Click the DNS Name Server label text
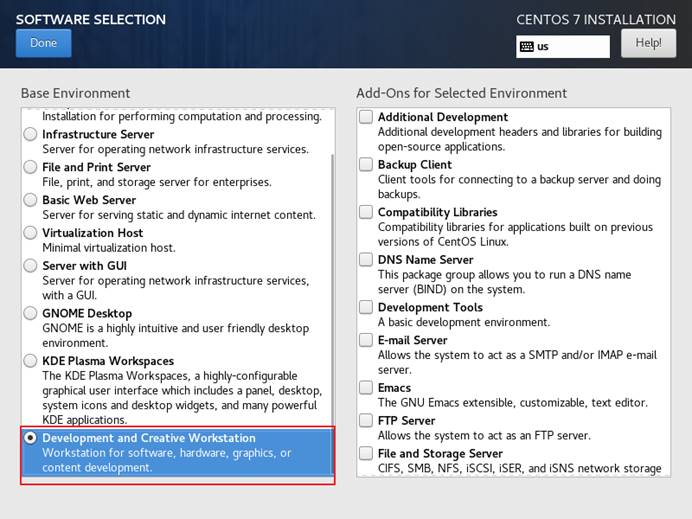The height and width of the screenshot is (519, 692). click(425, 260)
